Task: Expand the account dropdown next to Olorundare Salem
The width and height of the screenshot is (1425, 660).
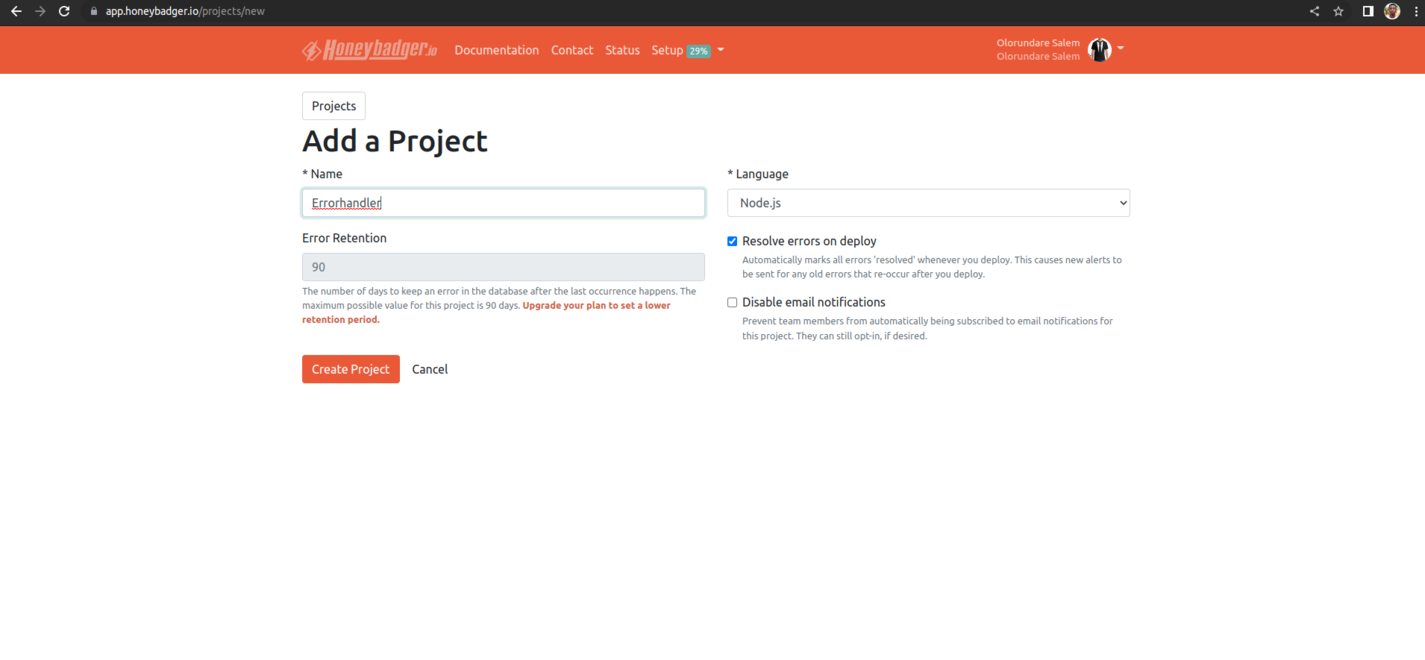Action: click(x=1120, y=49)
